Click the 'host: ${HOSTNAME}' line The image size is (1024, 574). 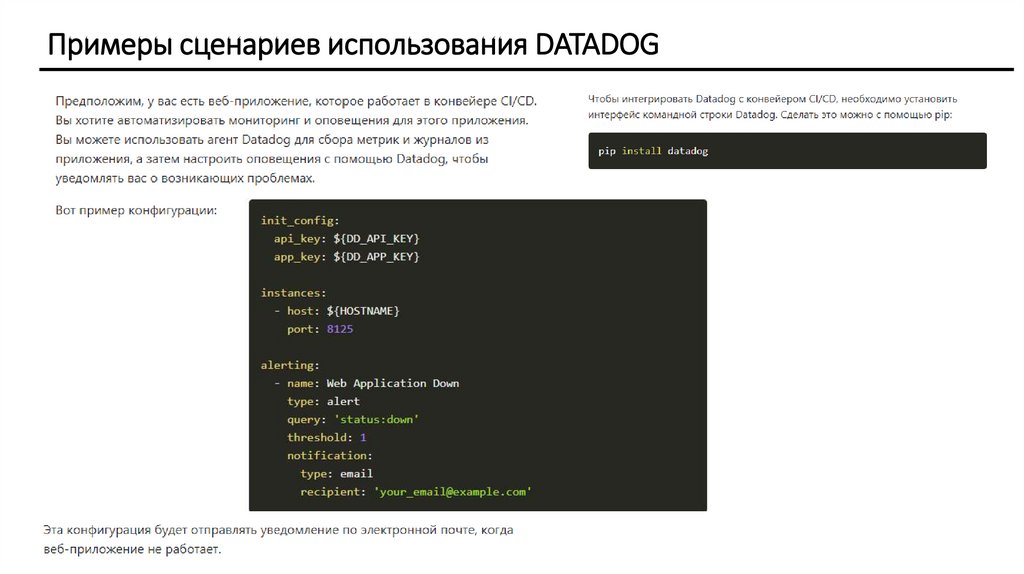coord(343,311)
